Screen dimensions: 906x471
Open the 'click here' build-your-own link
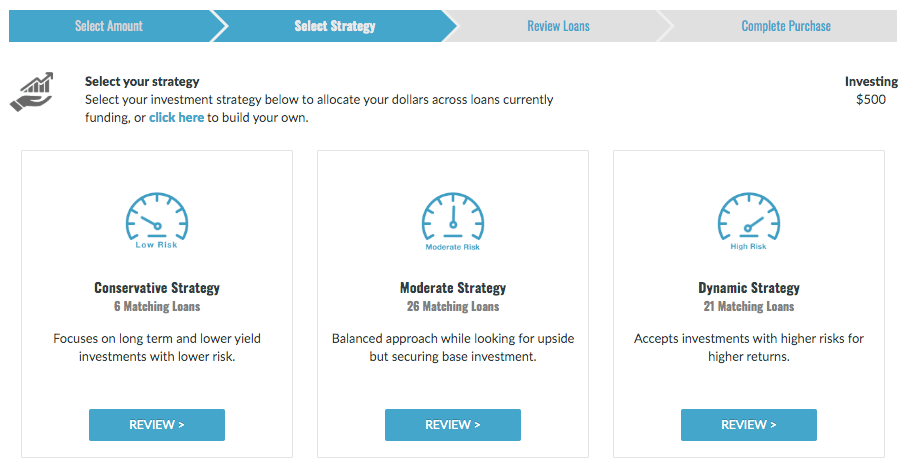[176, 117]
